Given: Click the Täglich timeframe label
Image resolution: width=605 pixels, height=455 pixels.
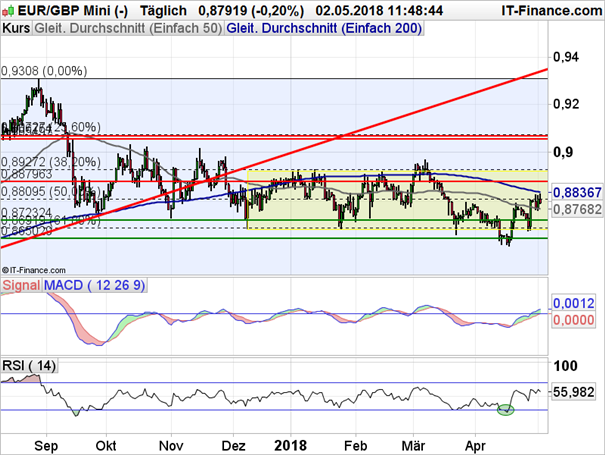Looking at the screenshot, I should (x=163, y=10).
